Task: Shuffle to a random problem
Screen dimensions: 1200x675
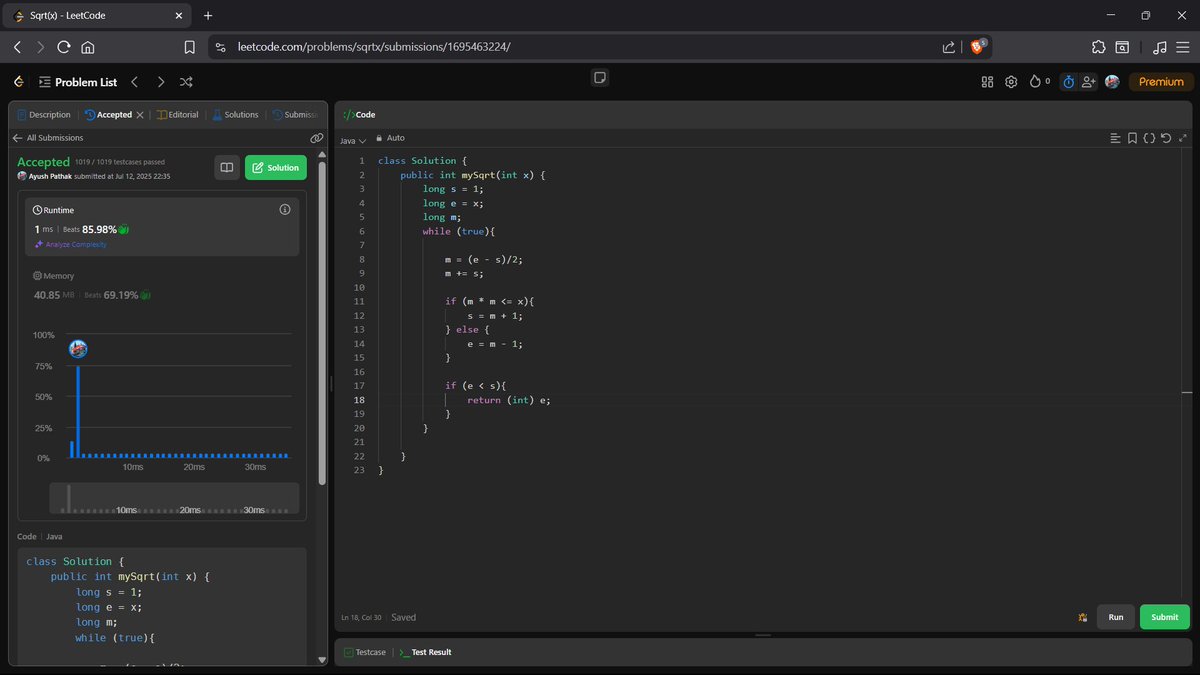Action: pyautogui.click(x=186, y=81)
